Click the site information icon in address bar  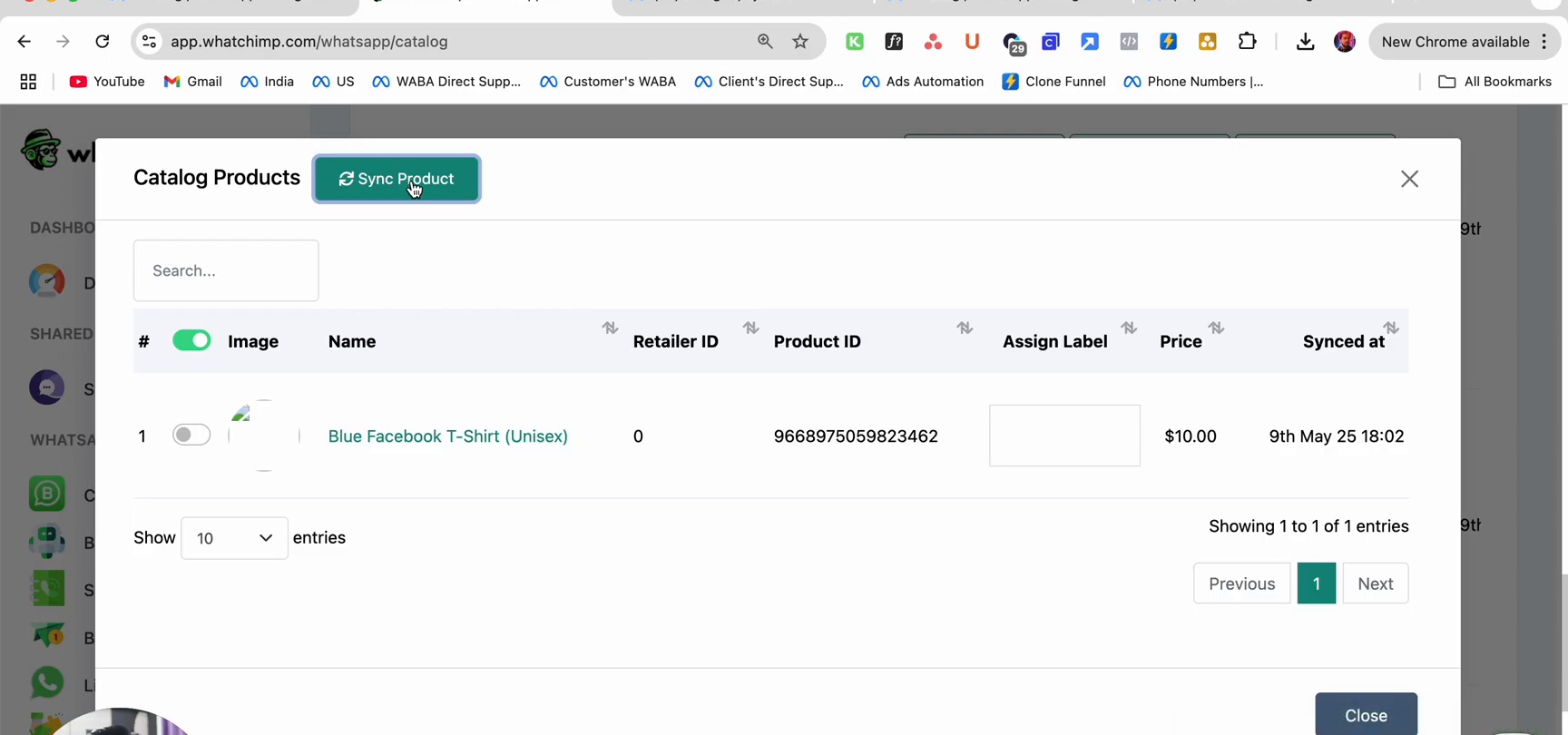(150, 42)
